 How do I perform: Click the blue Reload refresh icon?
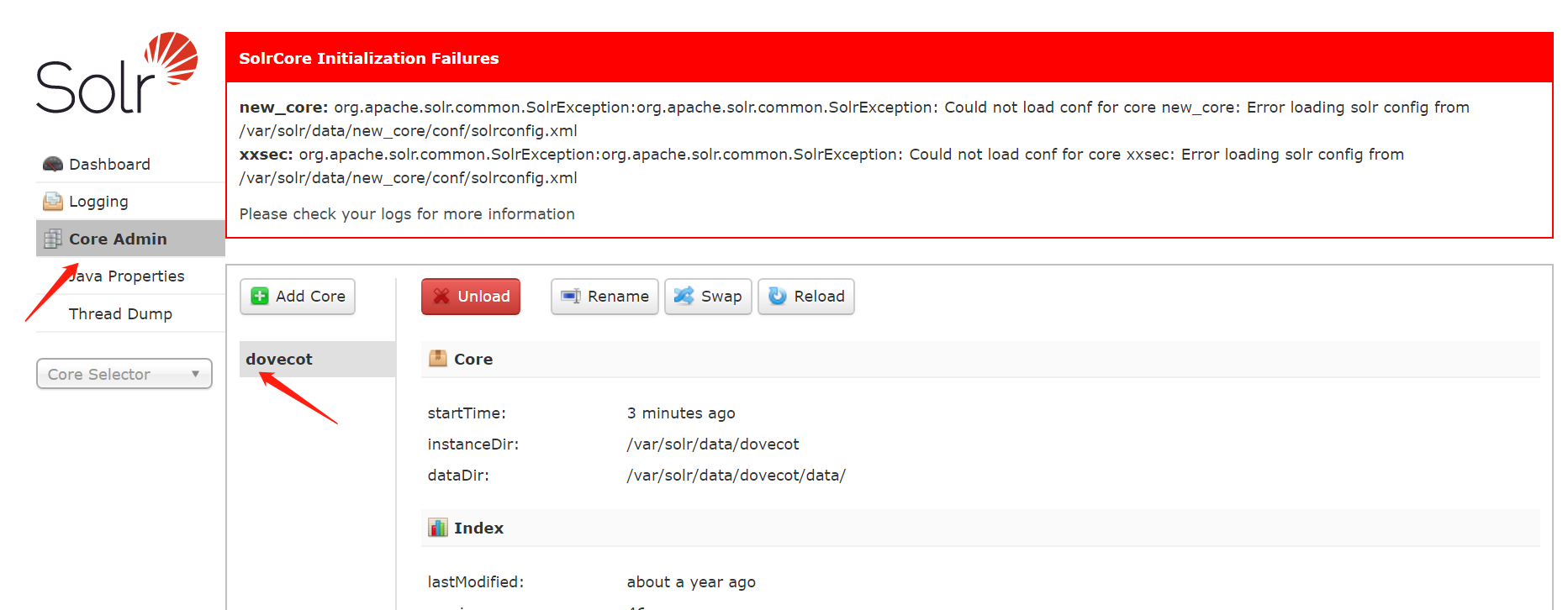(778, 297)
